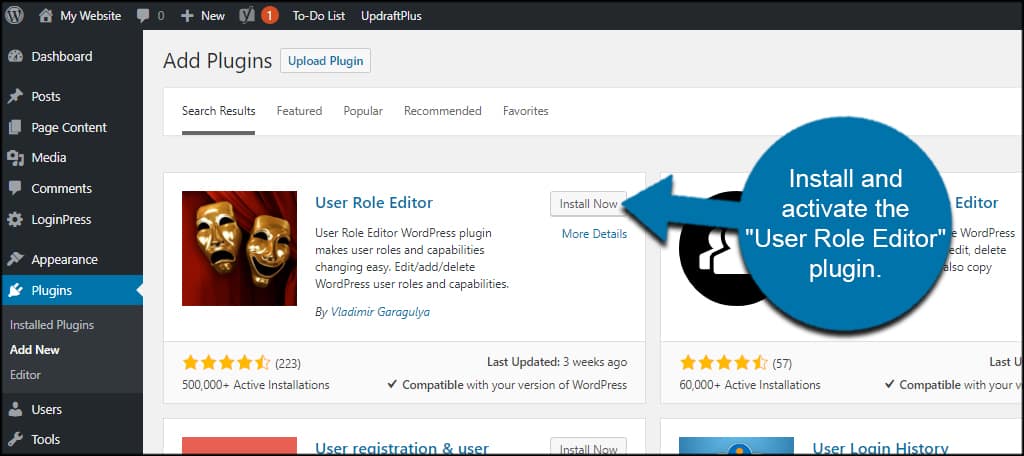Open To-Do List in the admin bar
This screenshot has height=456, width=1024.
pyautogui.click(x=319, y=16)
